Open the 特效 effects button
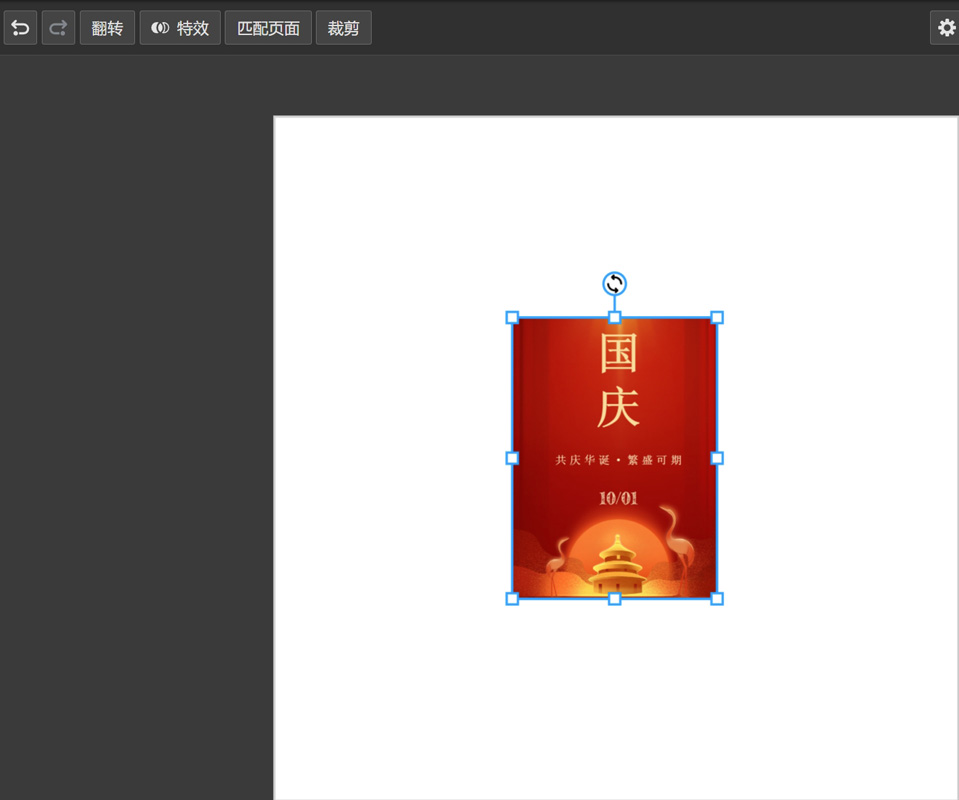Screen dimensions: 959x800 click(180, 28)
